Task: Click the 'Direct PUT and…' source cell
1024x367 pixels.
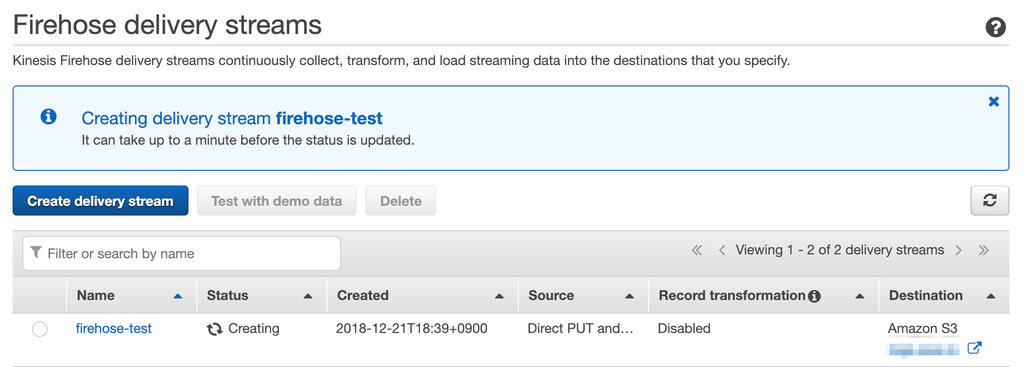Action: (x=581, y=328)
